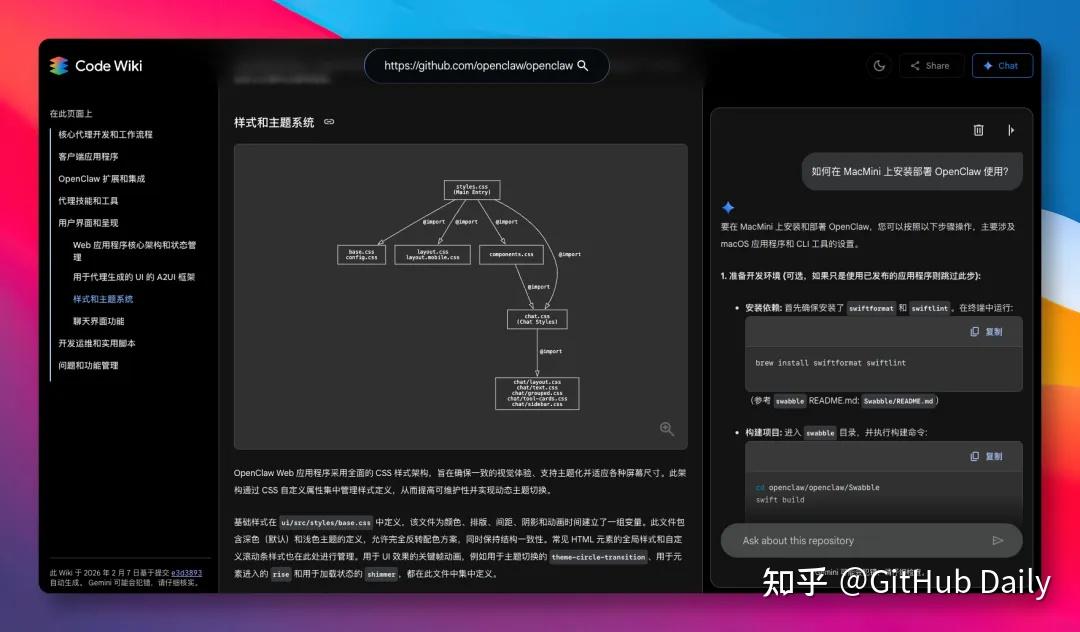The width and height of the screenshot is (1080, 632).
Task: Go to 样式和主题系统 sidebar item
Action: (103, 299)
